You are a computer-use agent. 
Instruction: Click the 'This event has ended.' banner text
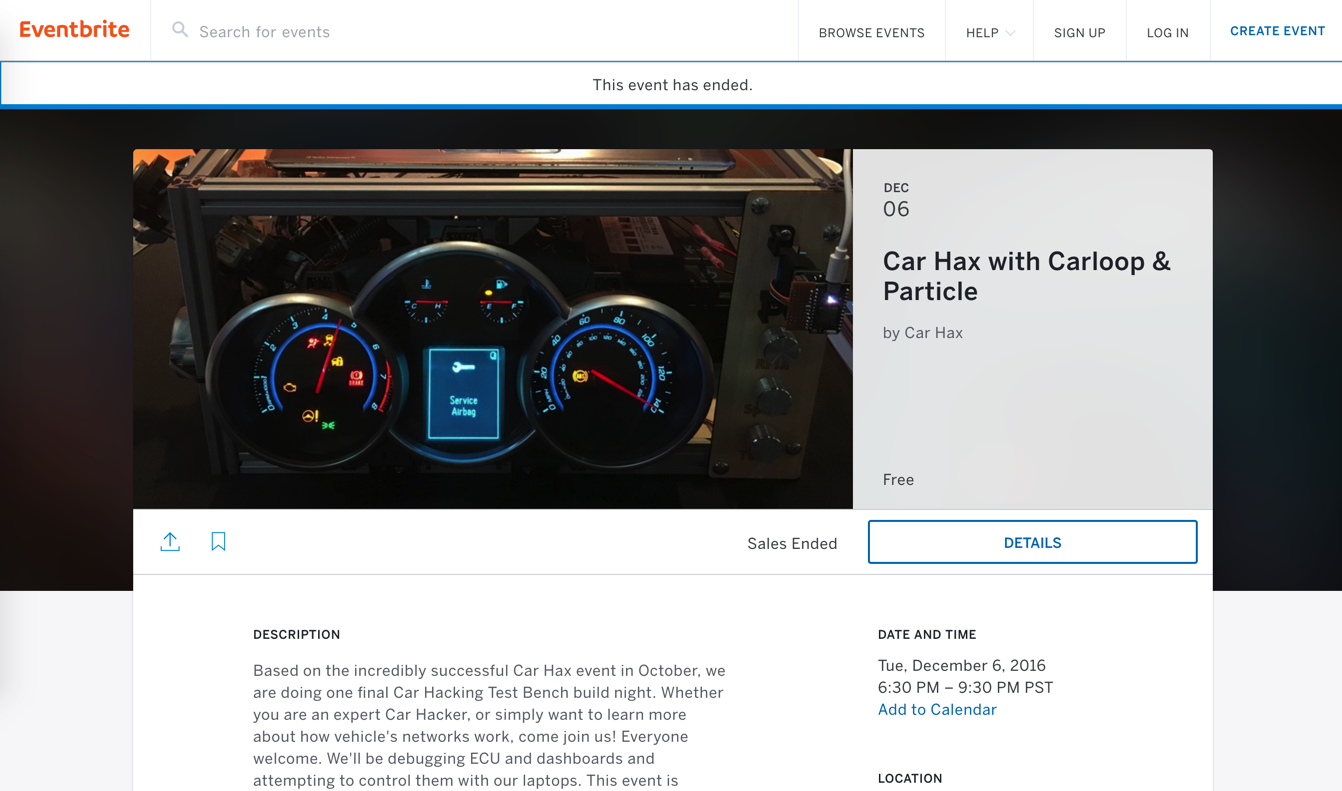[672, 85]
